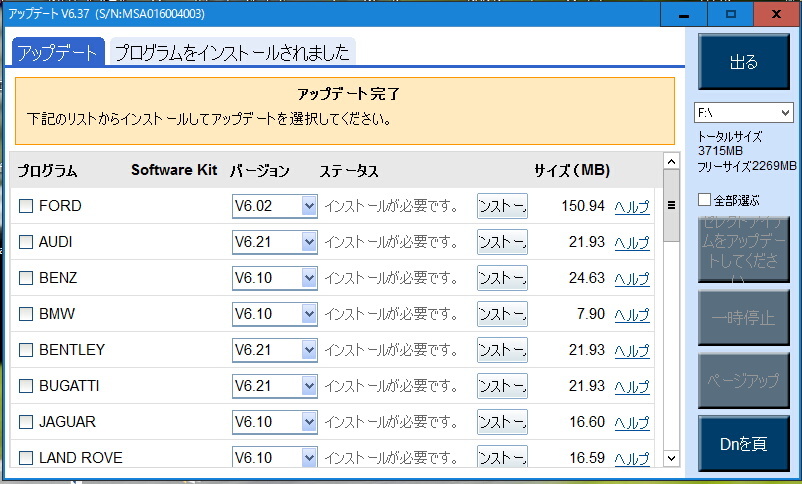The height and width of the screenshot is (484, 802).
Task: Open ヘルプ link for FORD
Action: 632,207
